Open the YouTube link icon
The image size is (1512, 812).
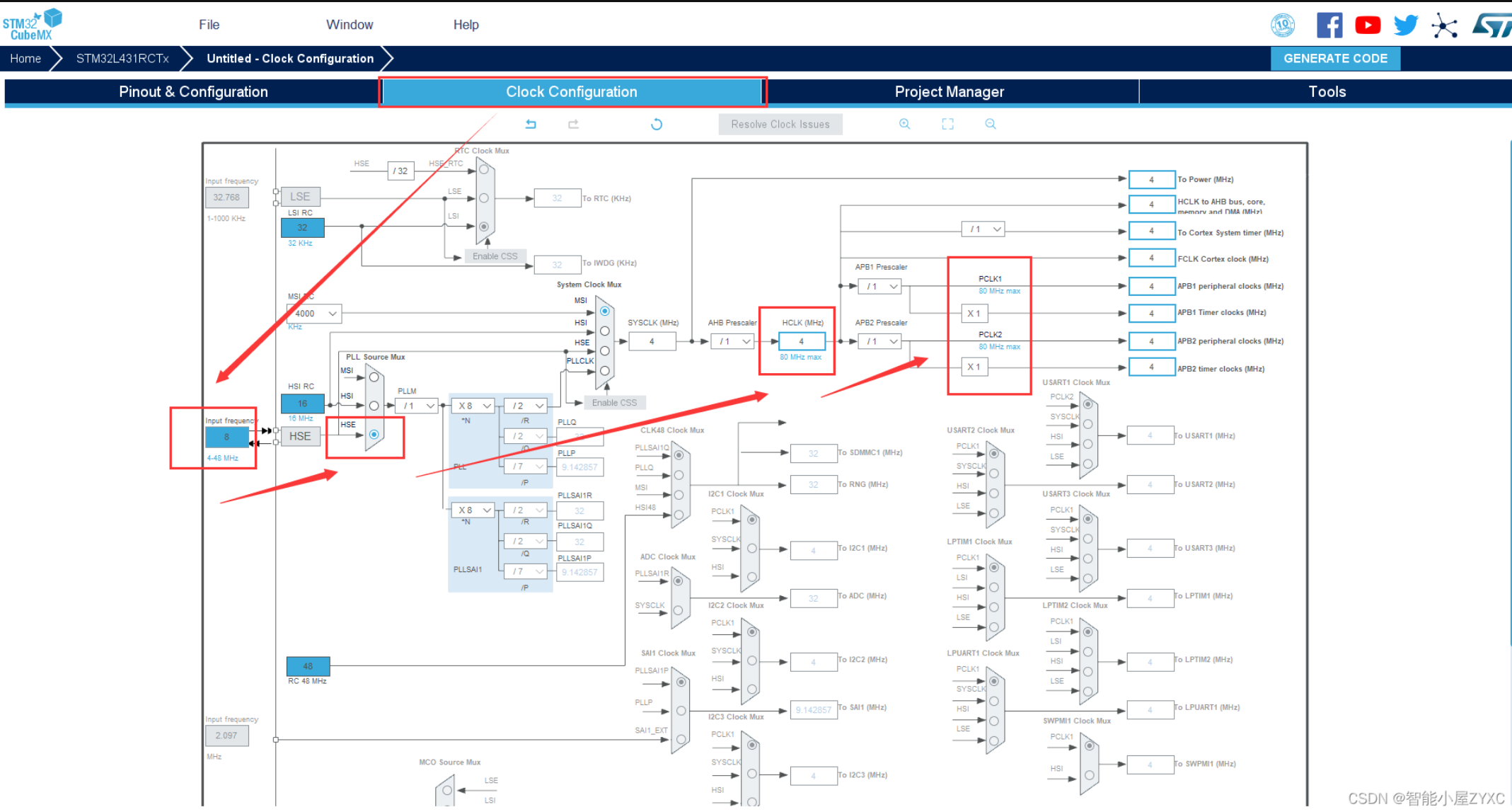pos(1368,25)
